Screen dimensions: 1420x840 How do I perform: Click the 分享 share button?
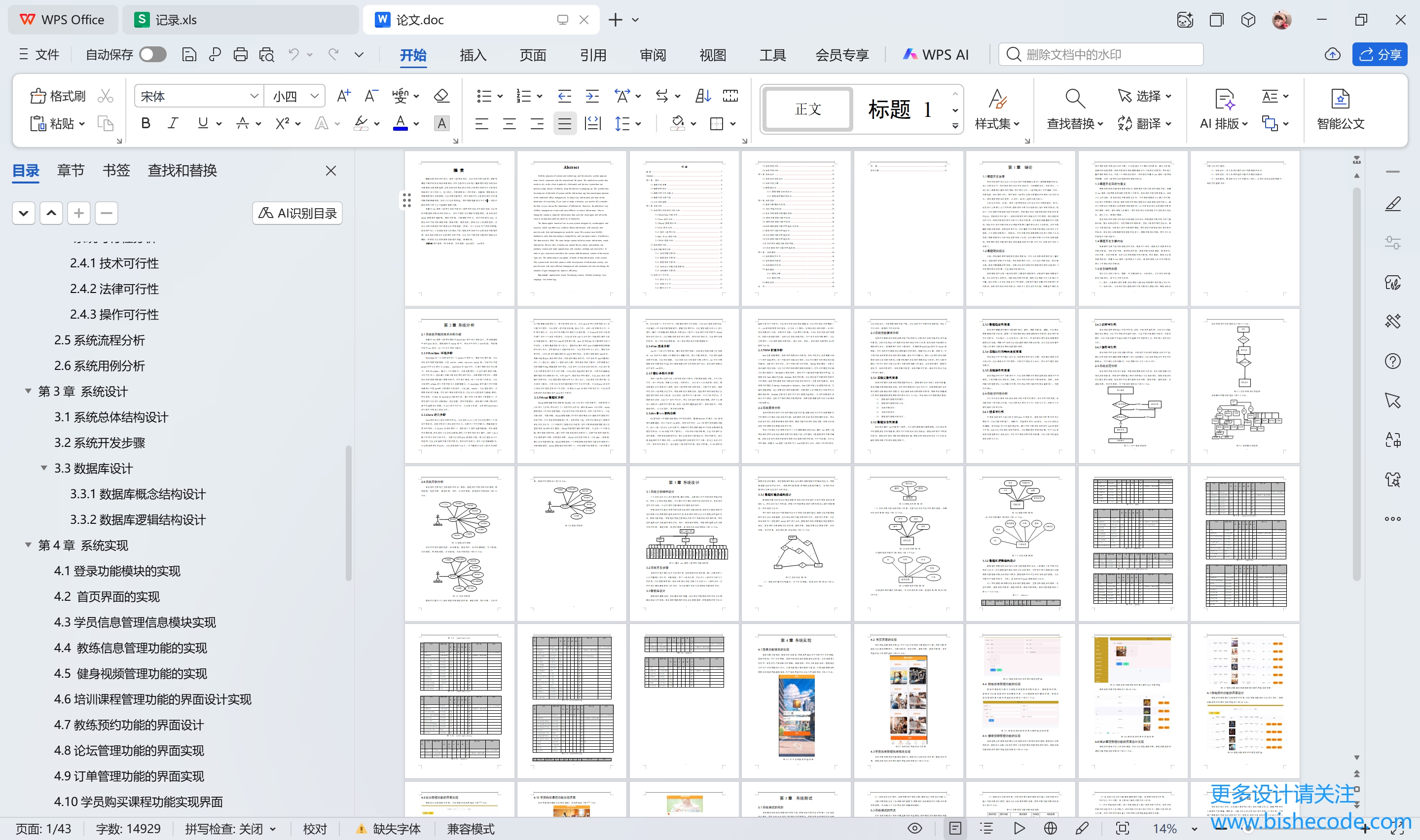pos(1379,54)
